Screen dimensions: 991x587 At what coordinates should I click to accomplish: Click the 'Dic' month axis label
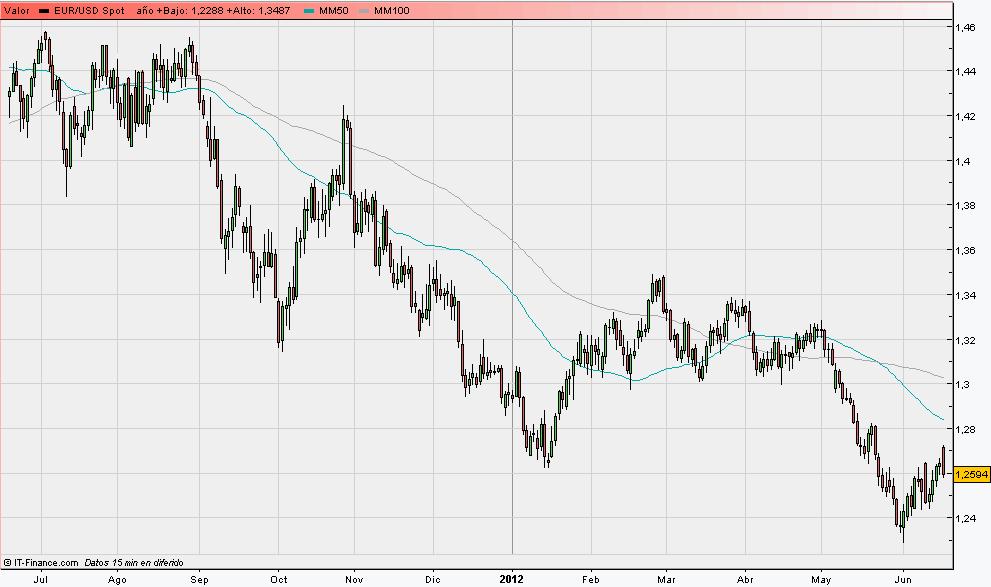pos(433,579)
